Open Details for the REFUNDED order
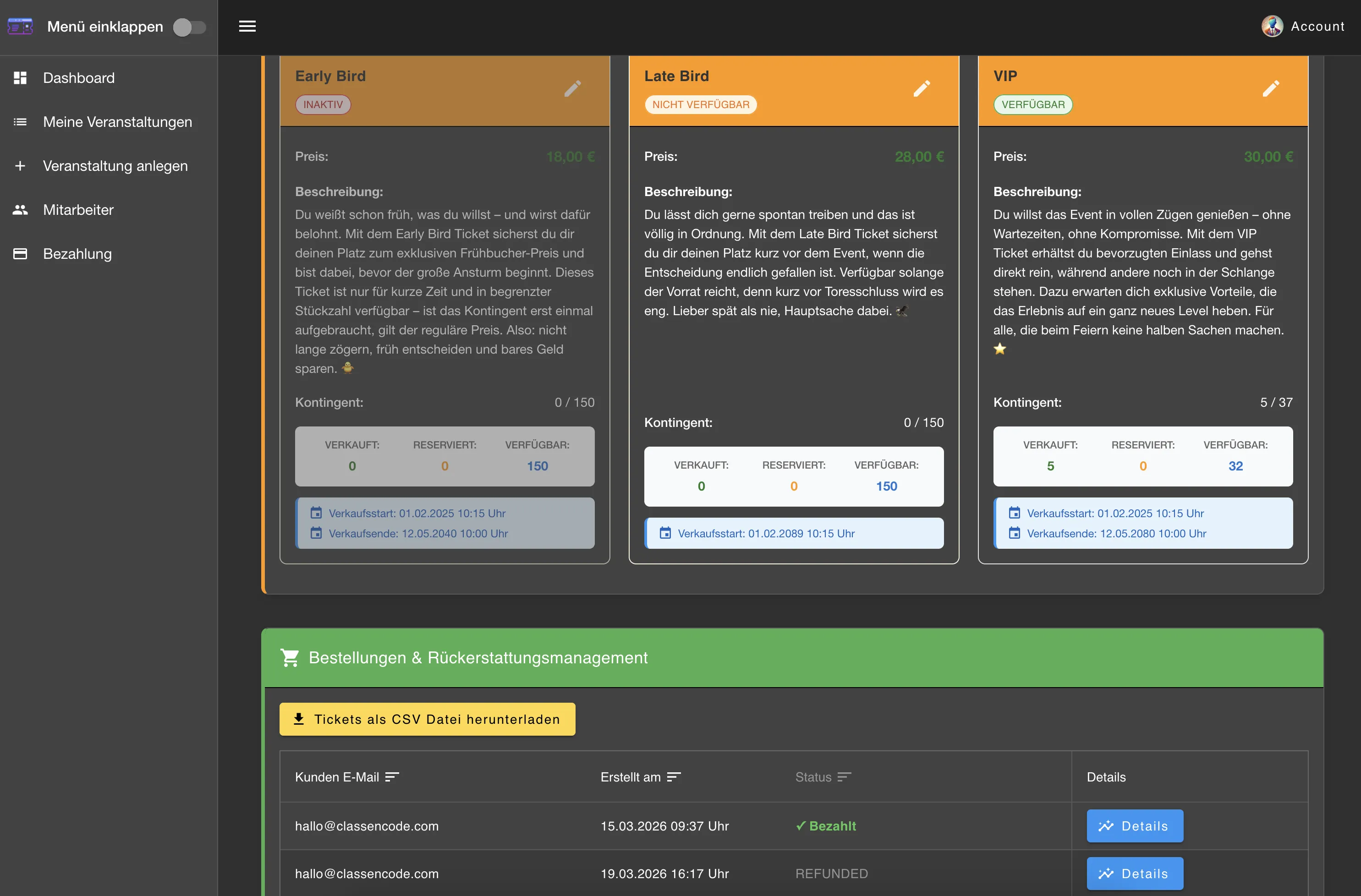Image resolution: width=1361 pixels, height=896 pixels. click(1135, 873)
